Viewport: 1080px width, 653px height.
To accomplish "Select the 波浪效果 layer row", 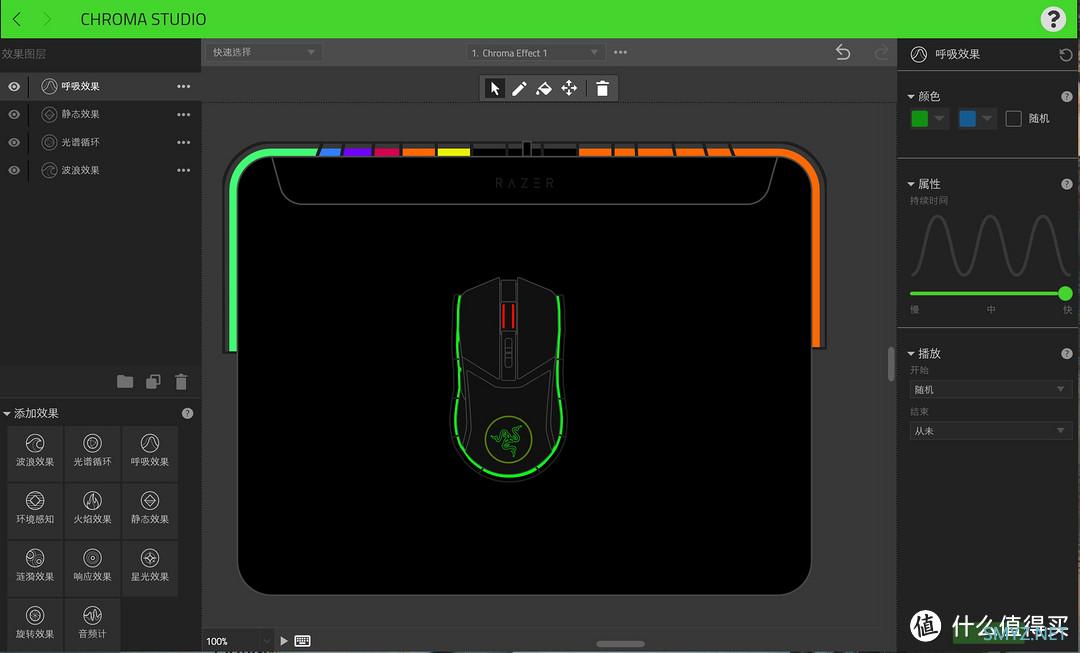I will tap(101, 170).
